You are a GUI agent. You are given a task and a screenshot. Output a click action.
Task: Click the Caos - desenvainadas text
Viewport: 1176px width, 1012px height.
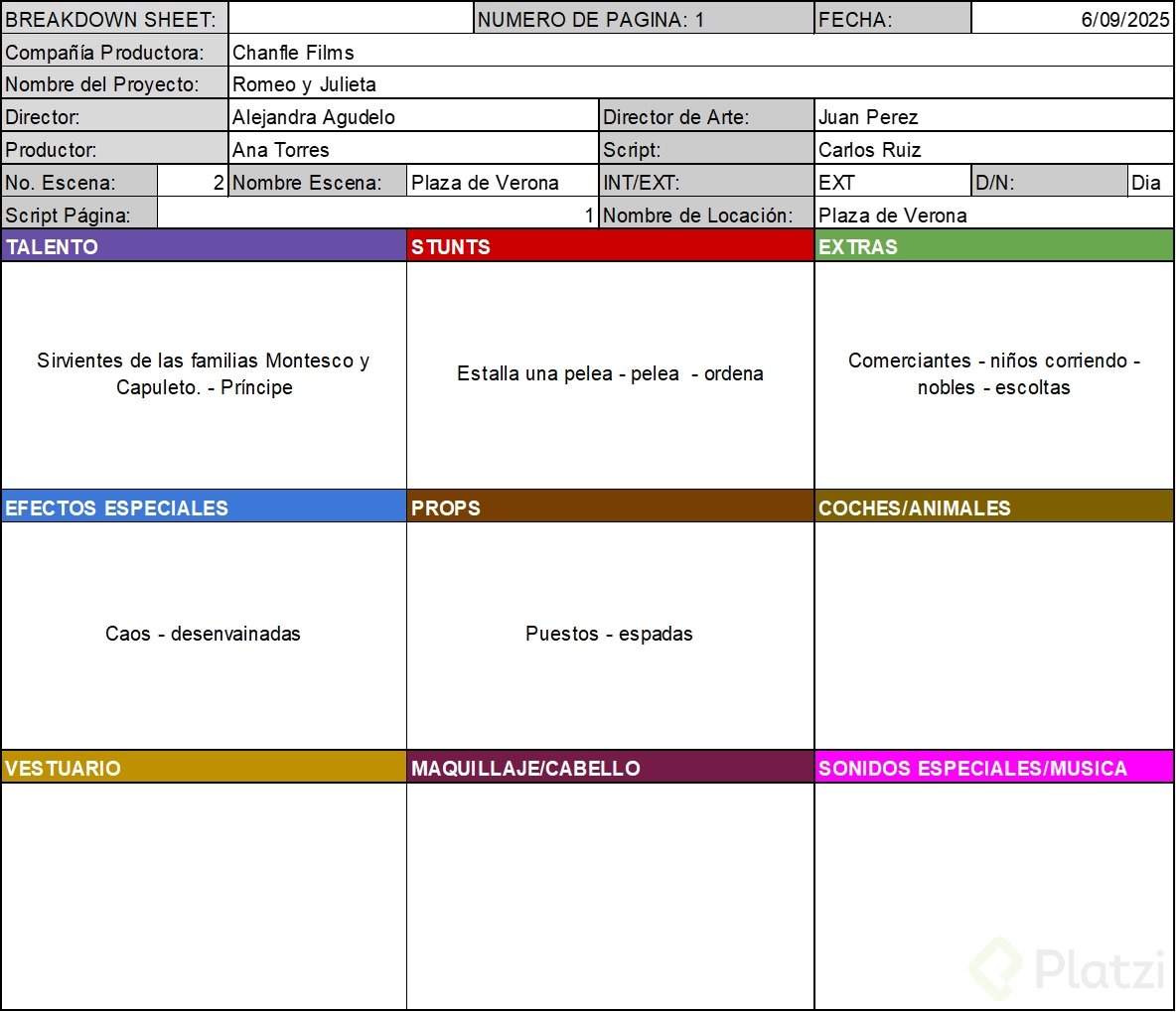coord(203,634)
